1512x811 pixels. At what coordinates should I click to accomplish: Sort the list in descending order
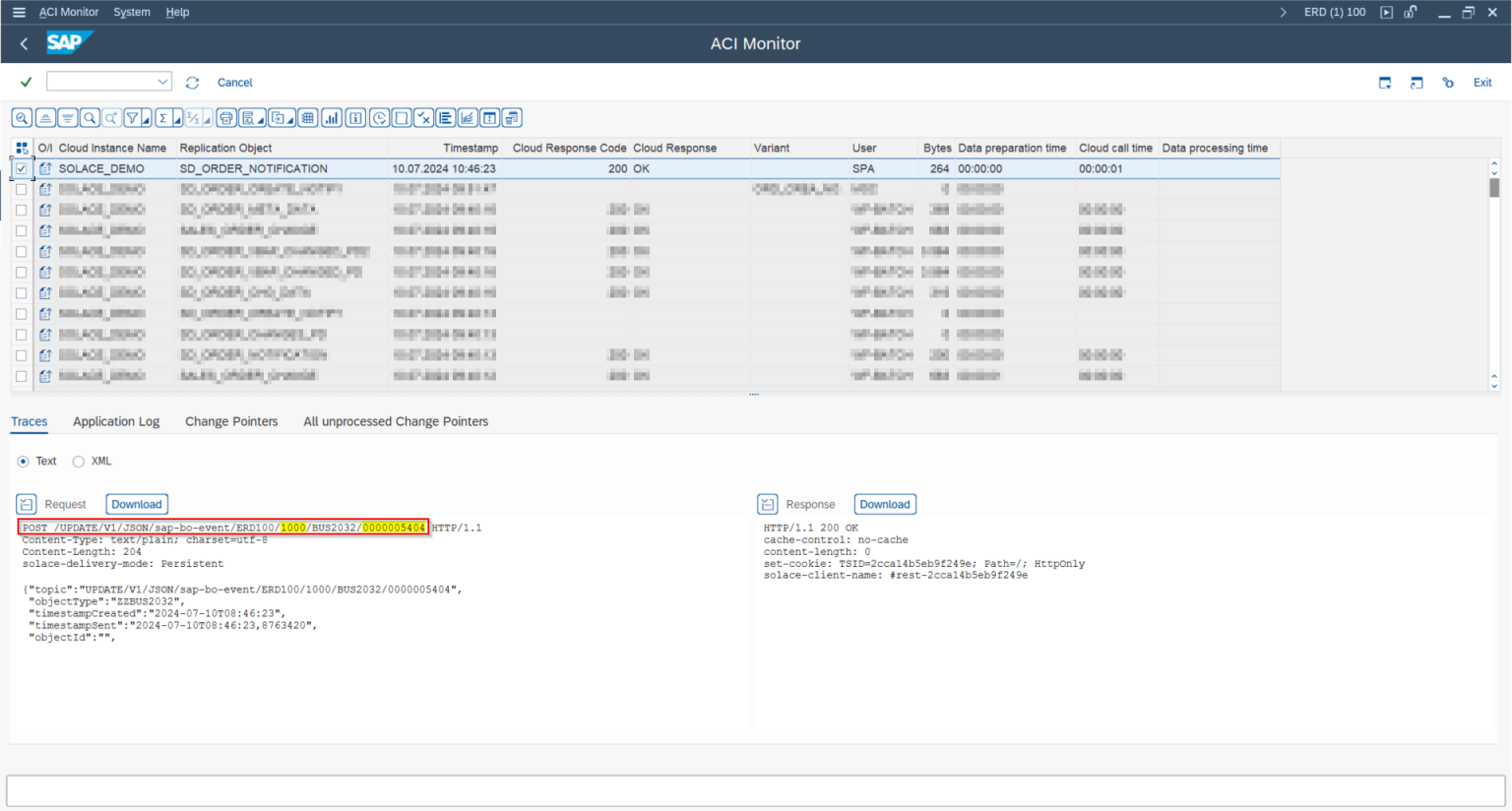pos(67,117)
